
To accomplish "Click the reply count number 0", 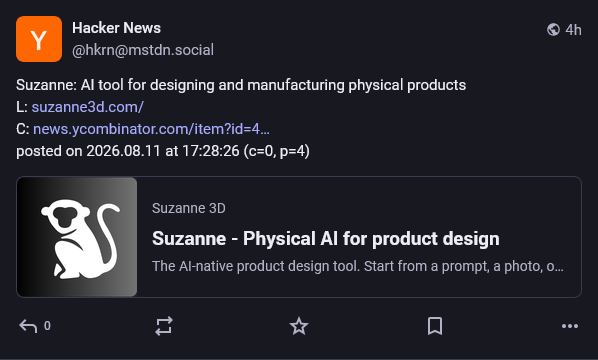I will (x=47, y=326).
